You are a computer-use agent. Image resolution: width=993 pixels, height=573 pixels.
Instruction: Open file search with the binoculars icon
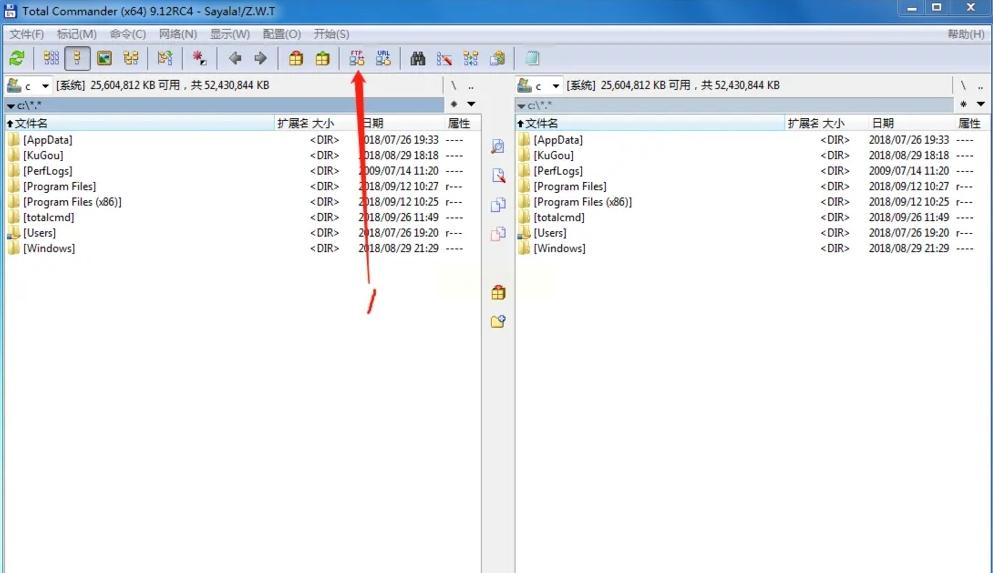point(417,58)
